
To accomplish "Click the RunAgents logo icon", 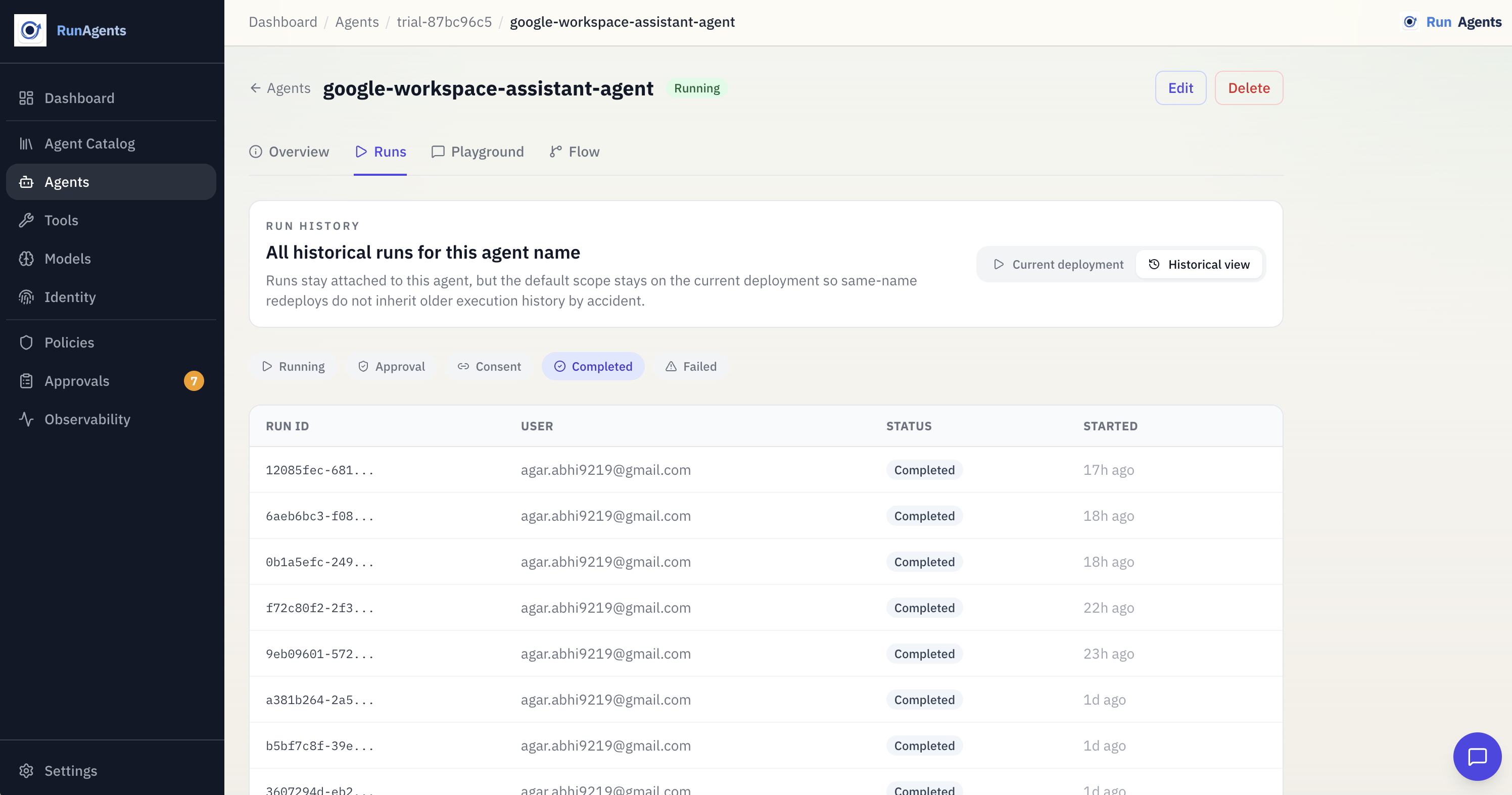I will tap(30, 30).
